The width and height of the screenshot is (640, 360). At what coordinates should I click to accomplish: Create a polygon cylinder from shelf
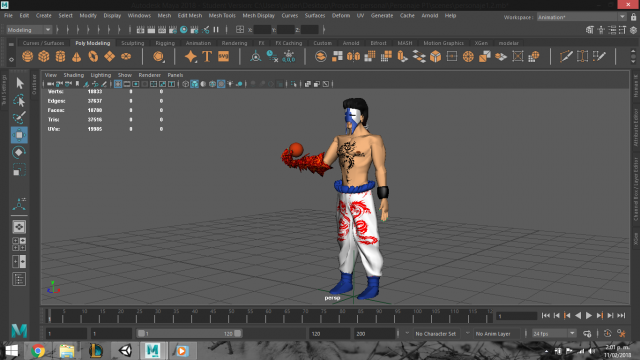60,56
